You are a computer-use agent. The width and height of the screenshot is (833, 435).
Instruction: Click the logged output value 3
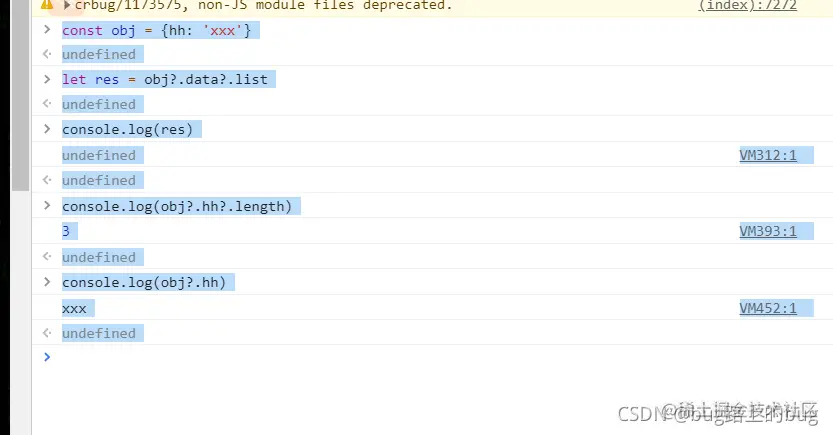coord(66,231)
